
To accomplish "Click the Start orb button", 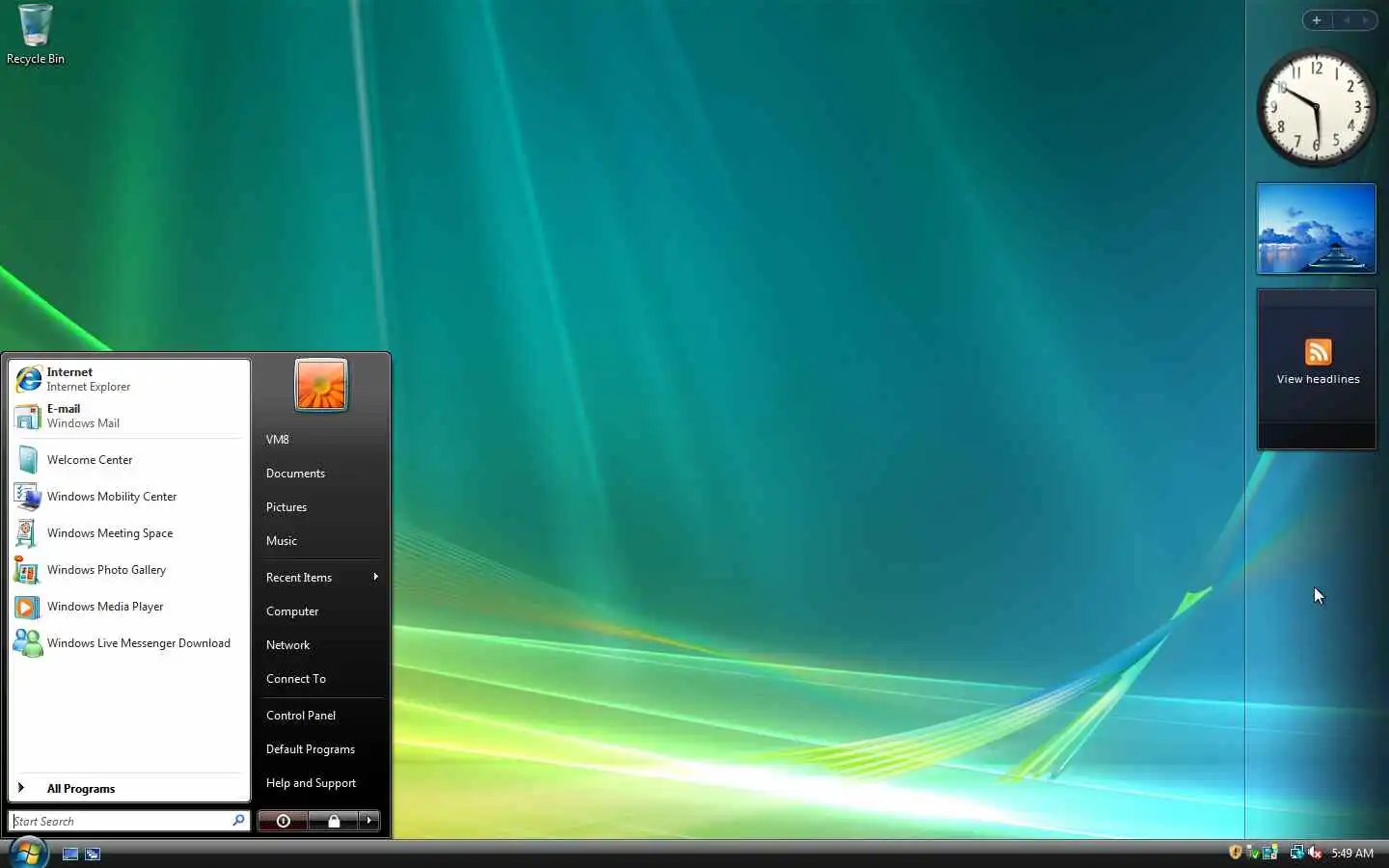I will pos(29,853).
